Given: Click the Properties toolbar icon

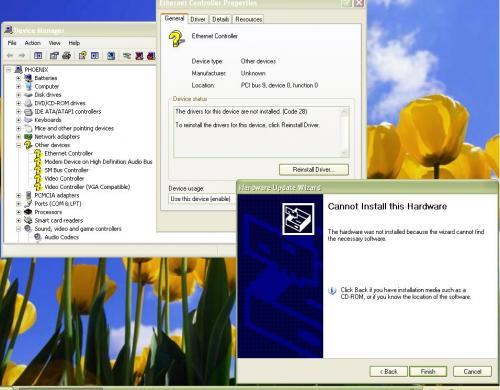Looking at the screenshot, I should click(x=54, y=56).
